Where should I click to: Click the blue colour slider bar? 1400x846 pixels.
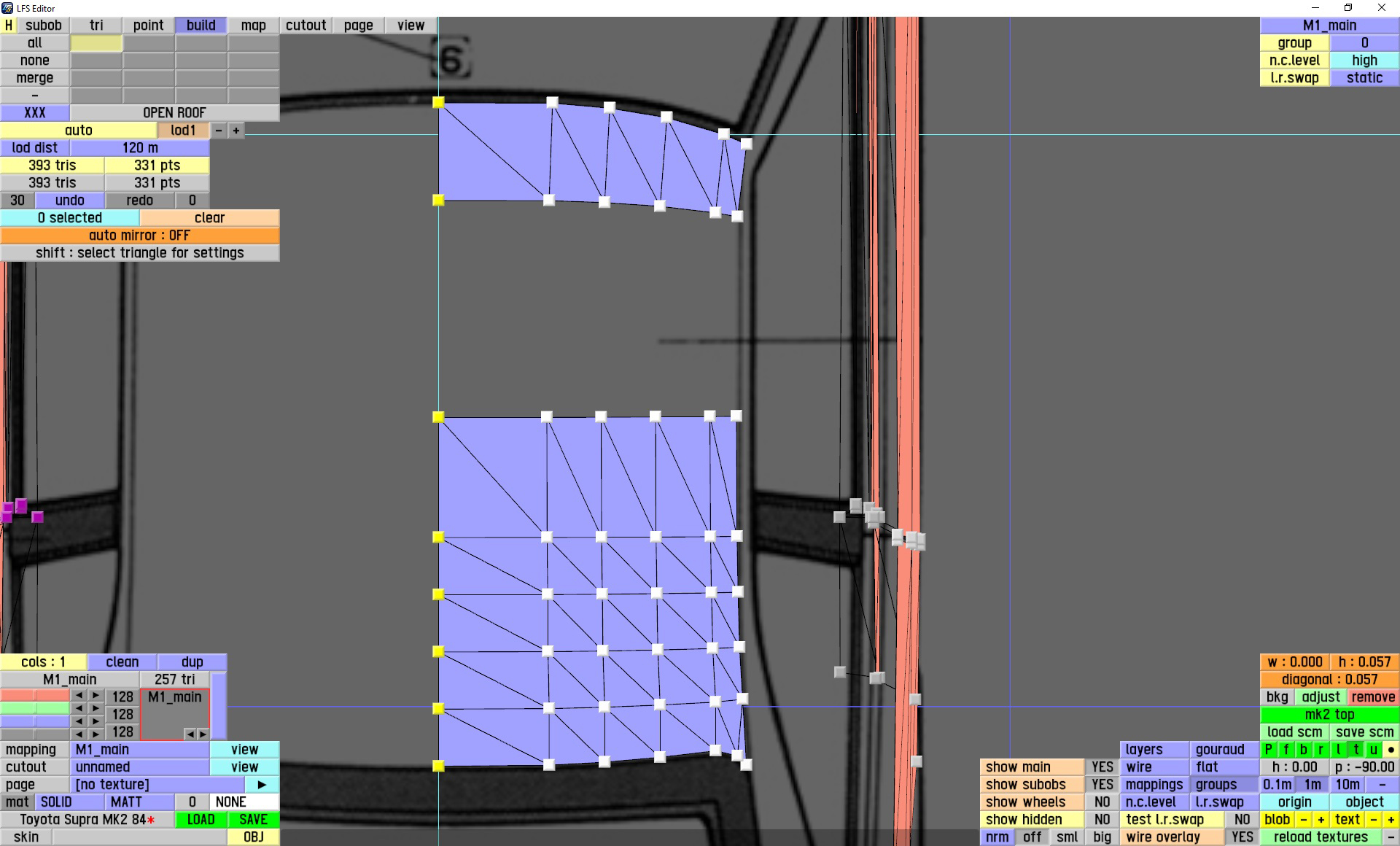pos(35,721)
